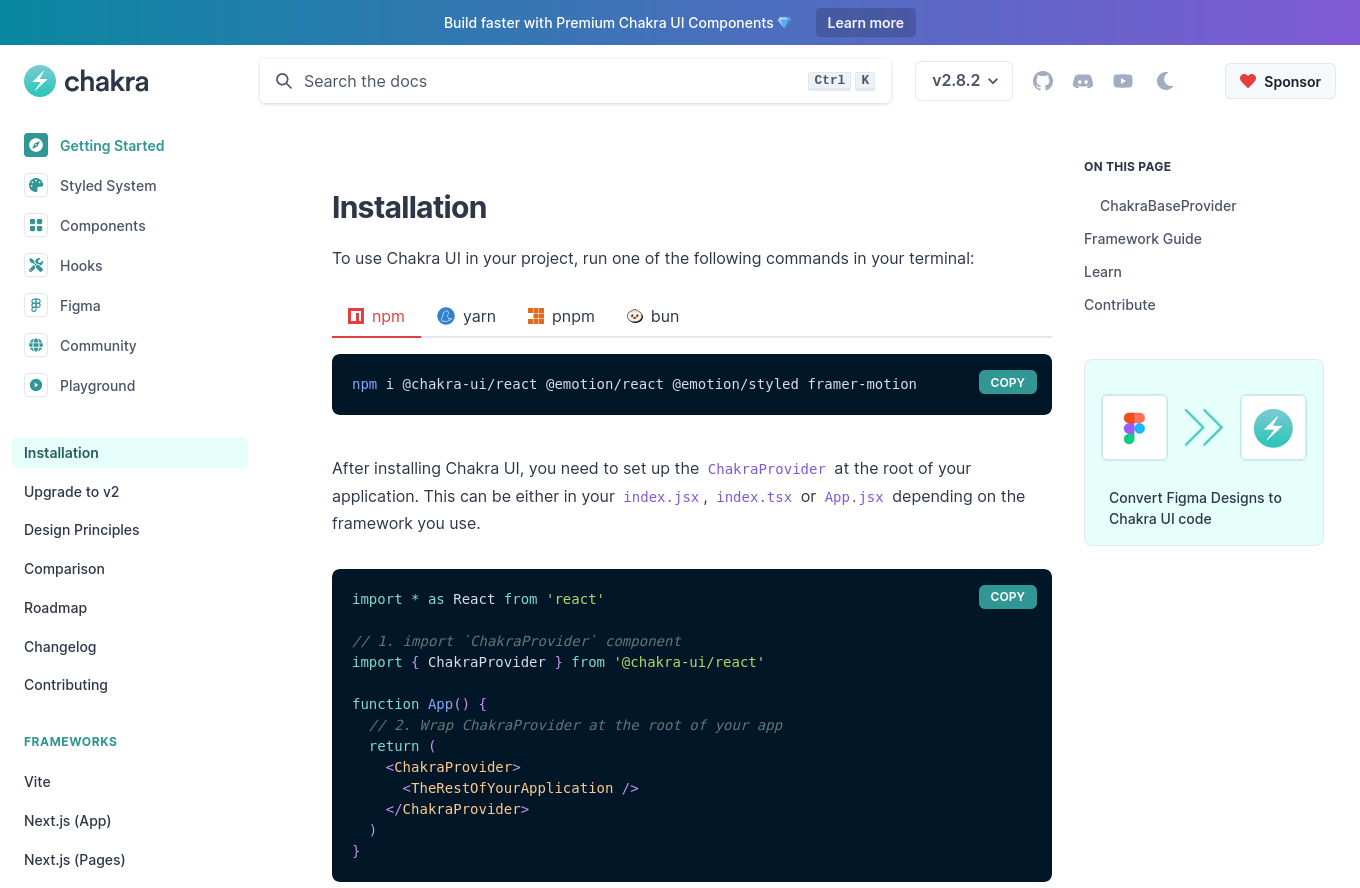
Task: Click the inline index.tsx code text
Action: click(x=754, y=497)
